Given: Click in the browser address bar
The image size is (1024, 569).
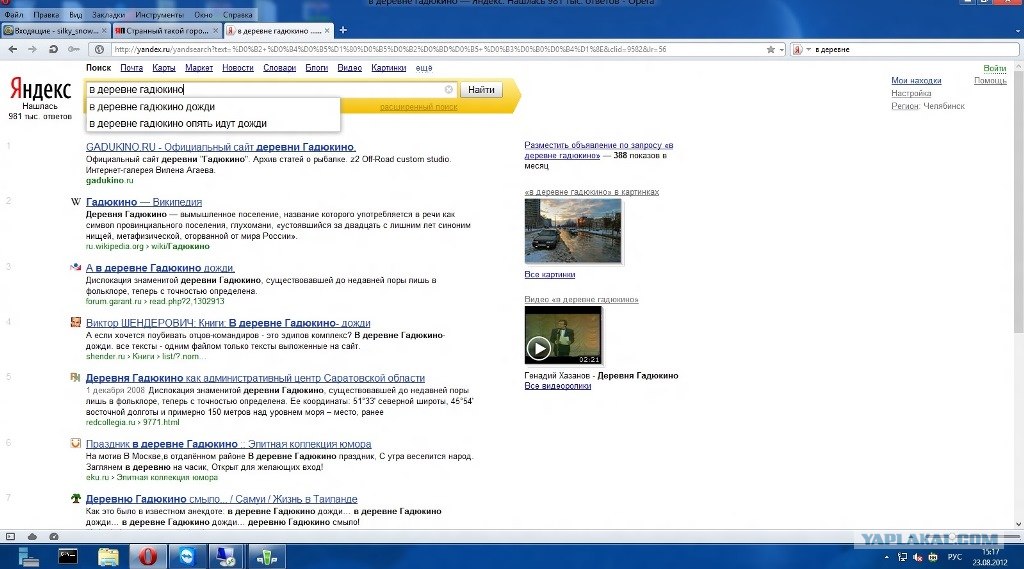Looking at the screenshot, I should [440, 49].
